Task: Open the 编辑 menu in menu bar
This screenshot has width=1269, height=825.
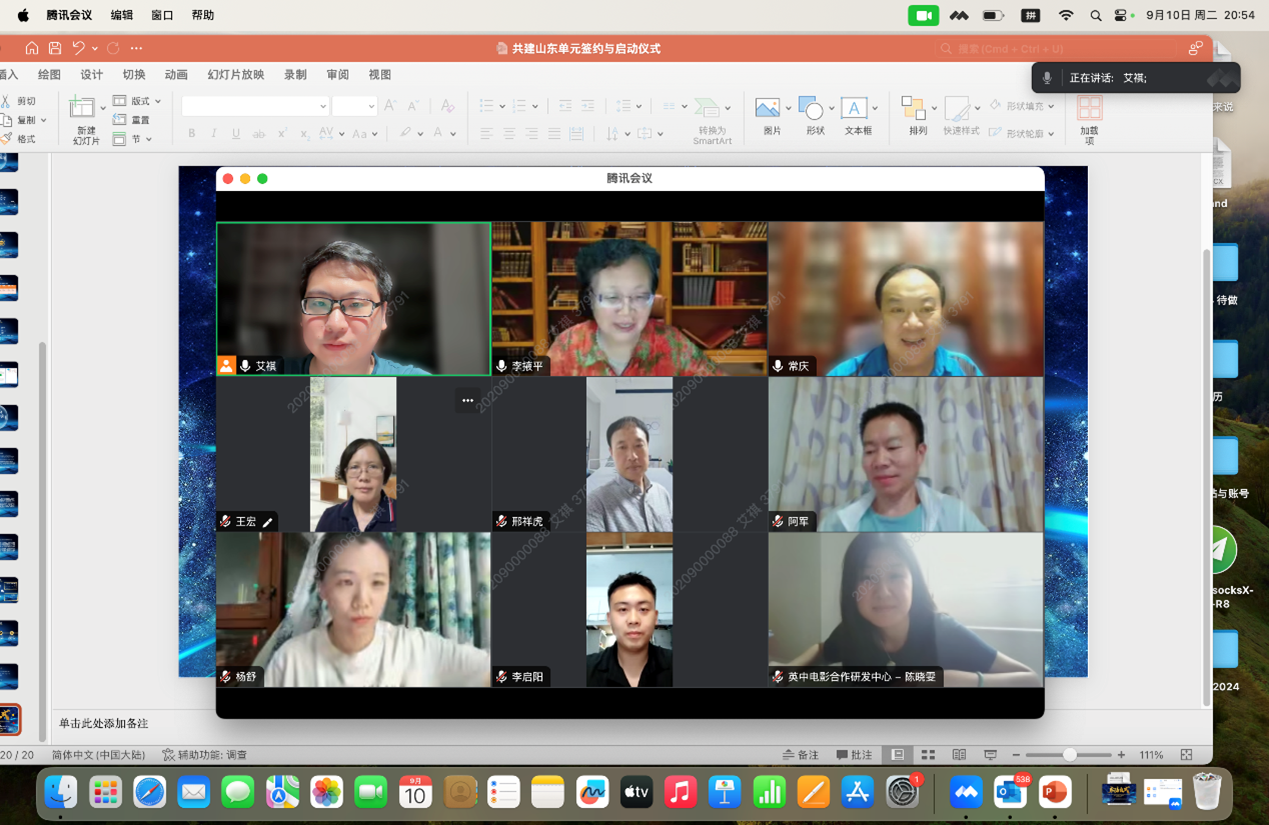Action: point(121,15)
